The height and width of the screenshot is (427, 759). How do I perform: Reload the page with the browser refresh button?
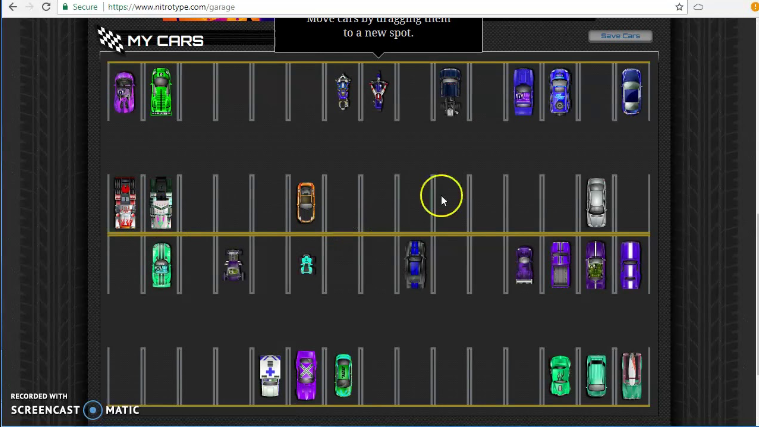[46, 7]
